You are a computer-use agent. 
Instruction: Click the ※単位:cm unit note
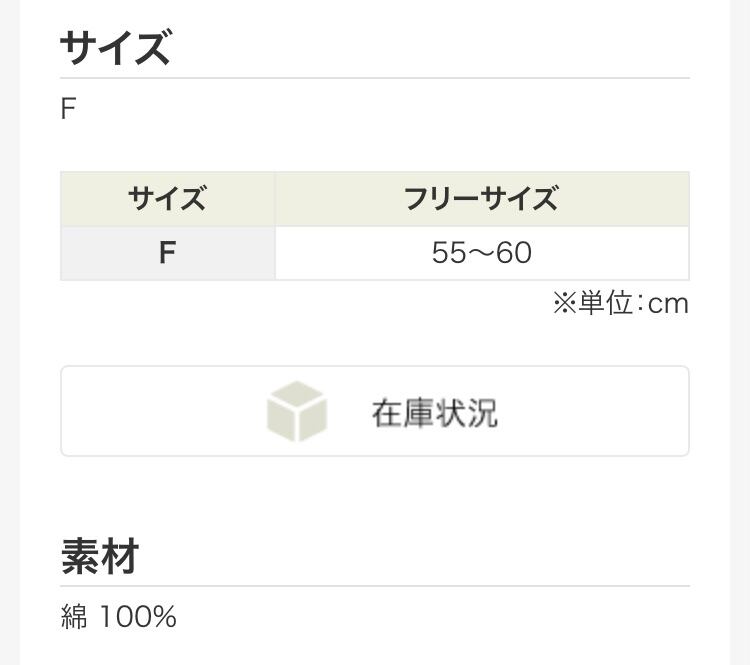(620, 303)
